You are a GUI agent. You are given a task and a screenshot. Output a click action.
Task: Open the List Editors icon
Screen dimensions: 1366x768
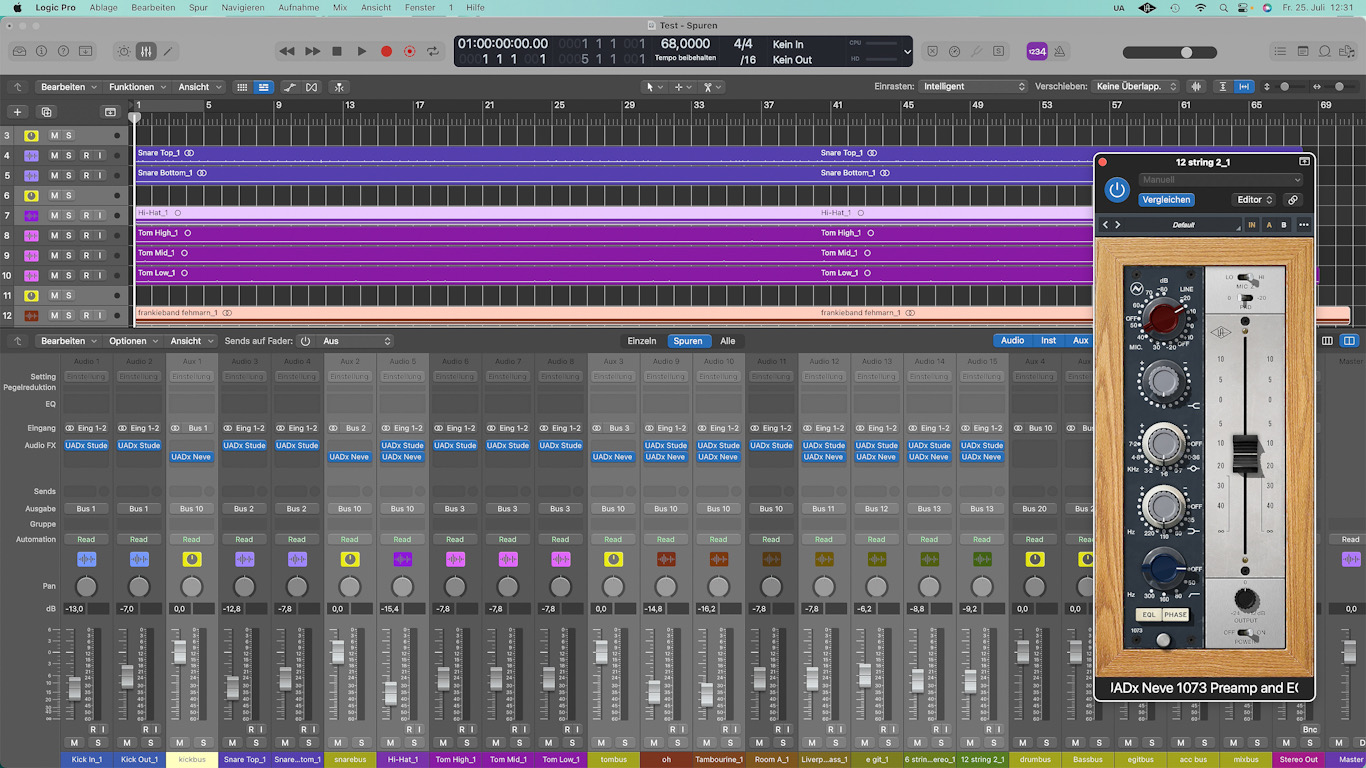pos(1281,51)
